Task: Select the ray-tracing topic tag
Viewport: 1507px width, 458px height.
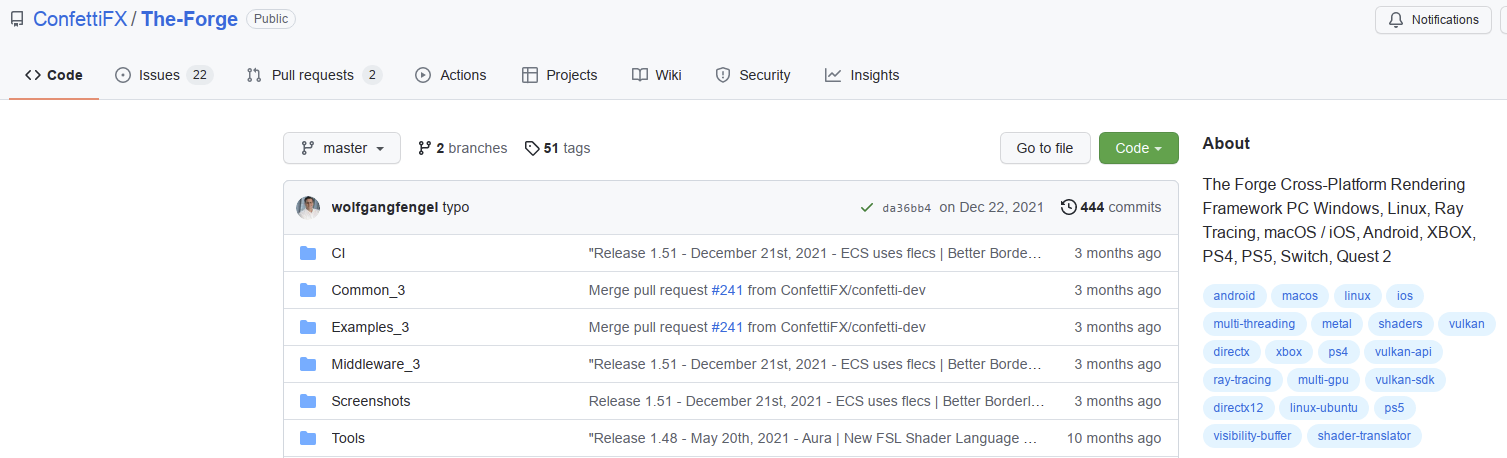Action: 1242,380
